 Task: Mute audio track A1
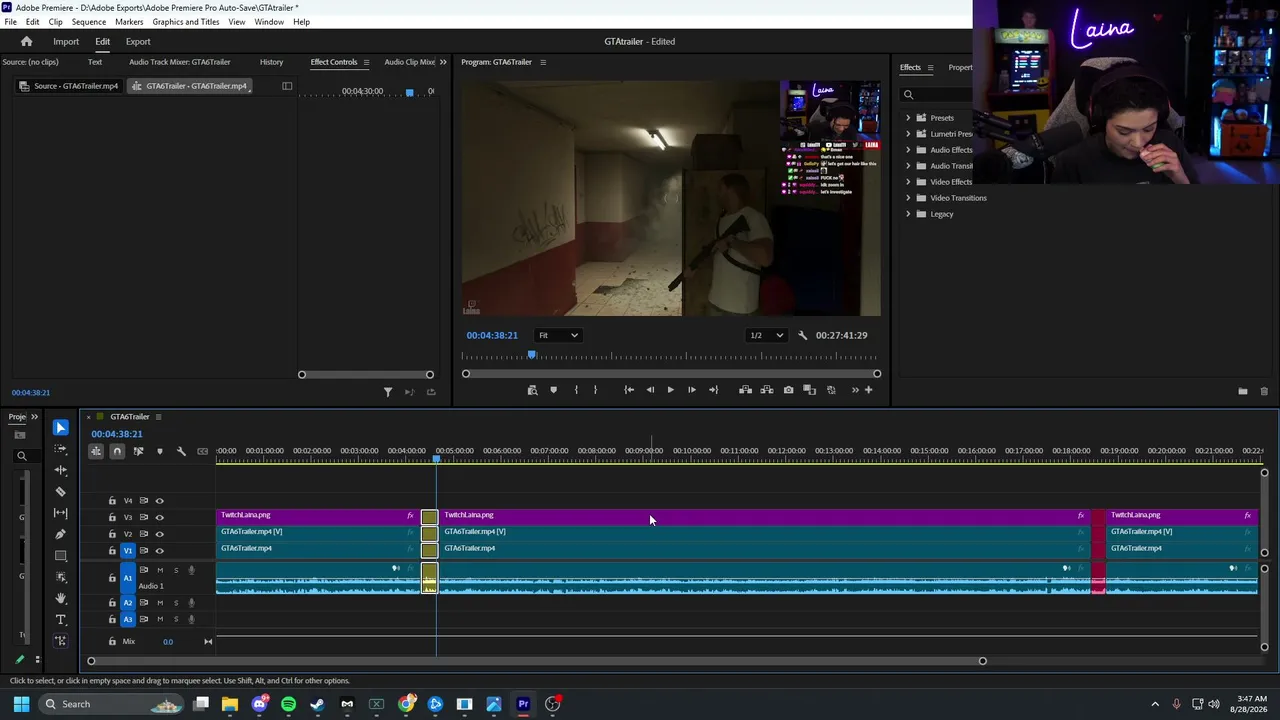(159, 570)
